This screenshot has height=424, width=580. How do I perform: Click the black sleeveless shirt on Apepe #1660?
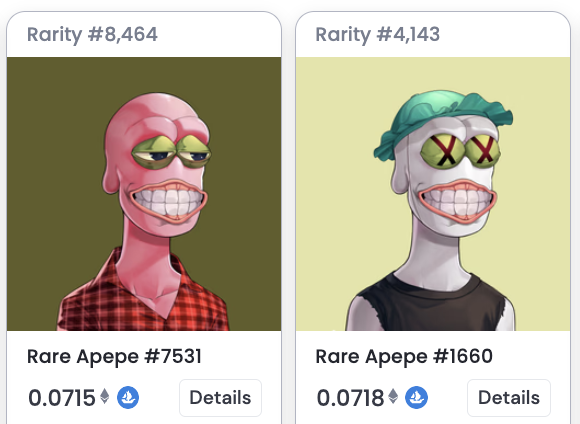click(429, 302)
